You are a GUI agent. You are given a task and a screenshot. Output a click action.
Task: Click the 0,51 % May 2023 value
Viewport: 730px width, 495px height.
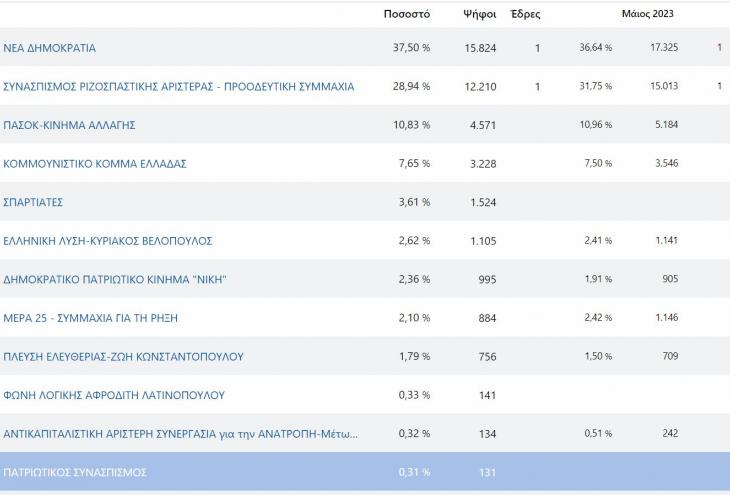(x=598, y=434)
